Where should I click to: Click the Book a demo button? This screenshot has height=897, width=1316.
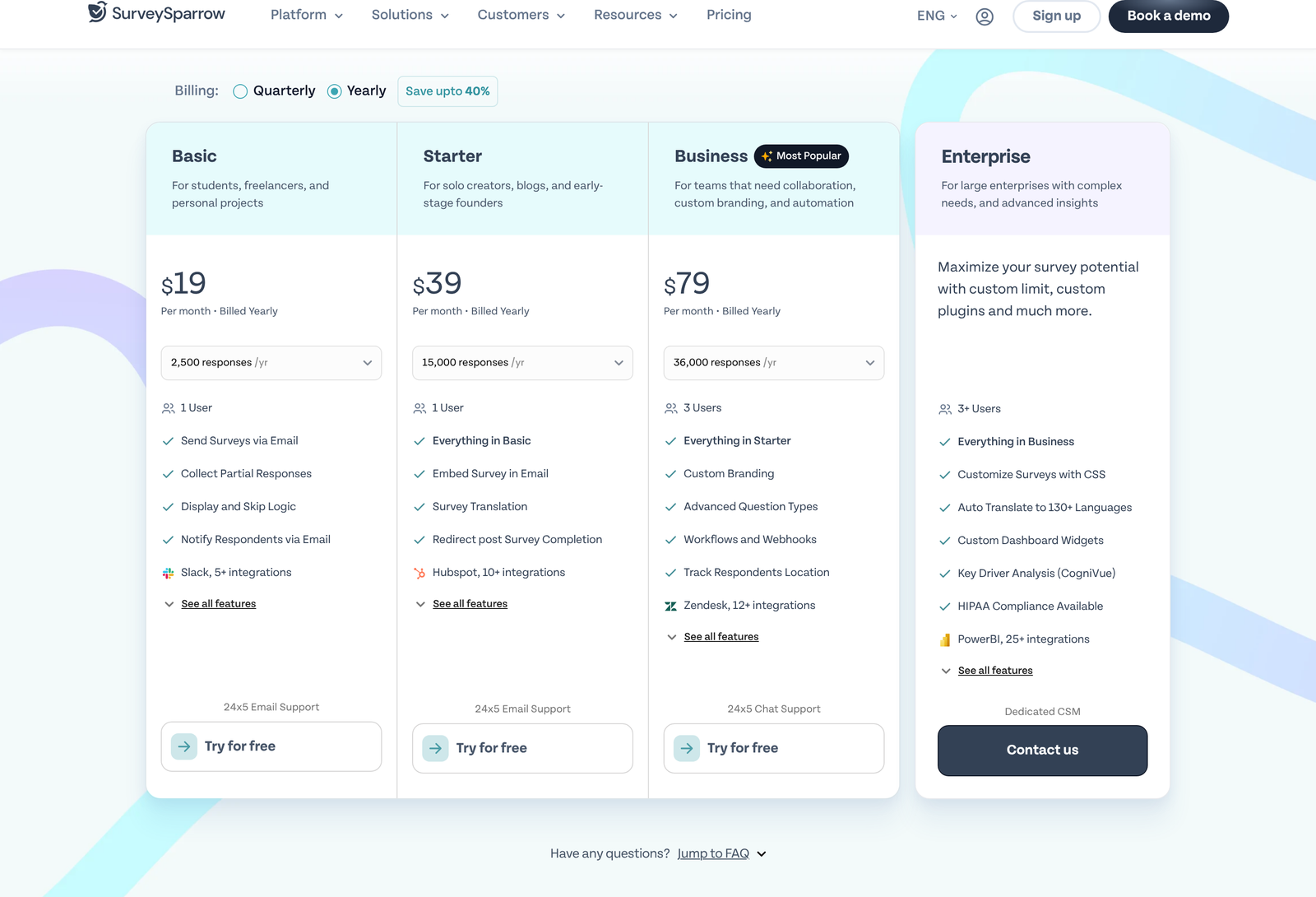pos(1169,16)
